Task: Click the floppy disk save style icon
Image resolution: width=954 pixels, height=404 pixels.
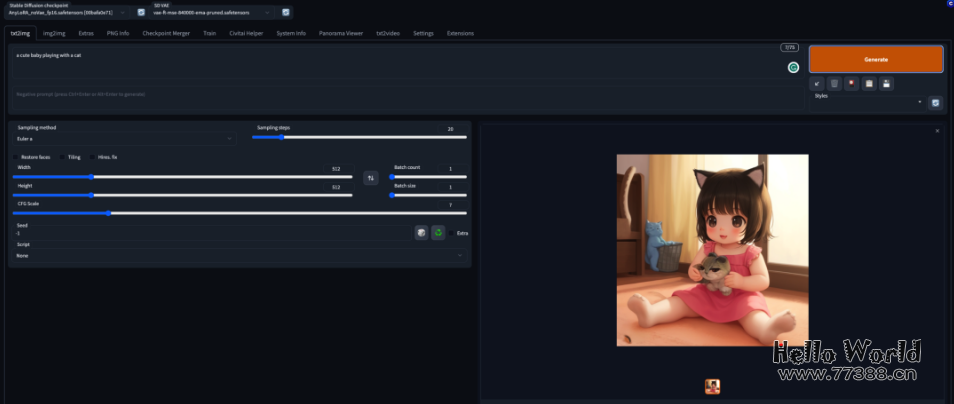Action: [886, 83]
